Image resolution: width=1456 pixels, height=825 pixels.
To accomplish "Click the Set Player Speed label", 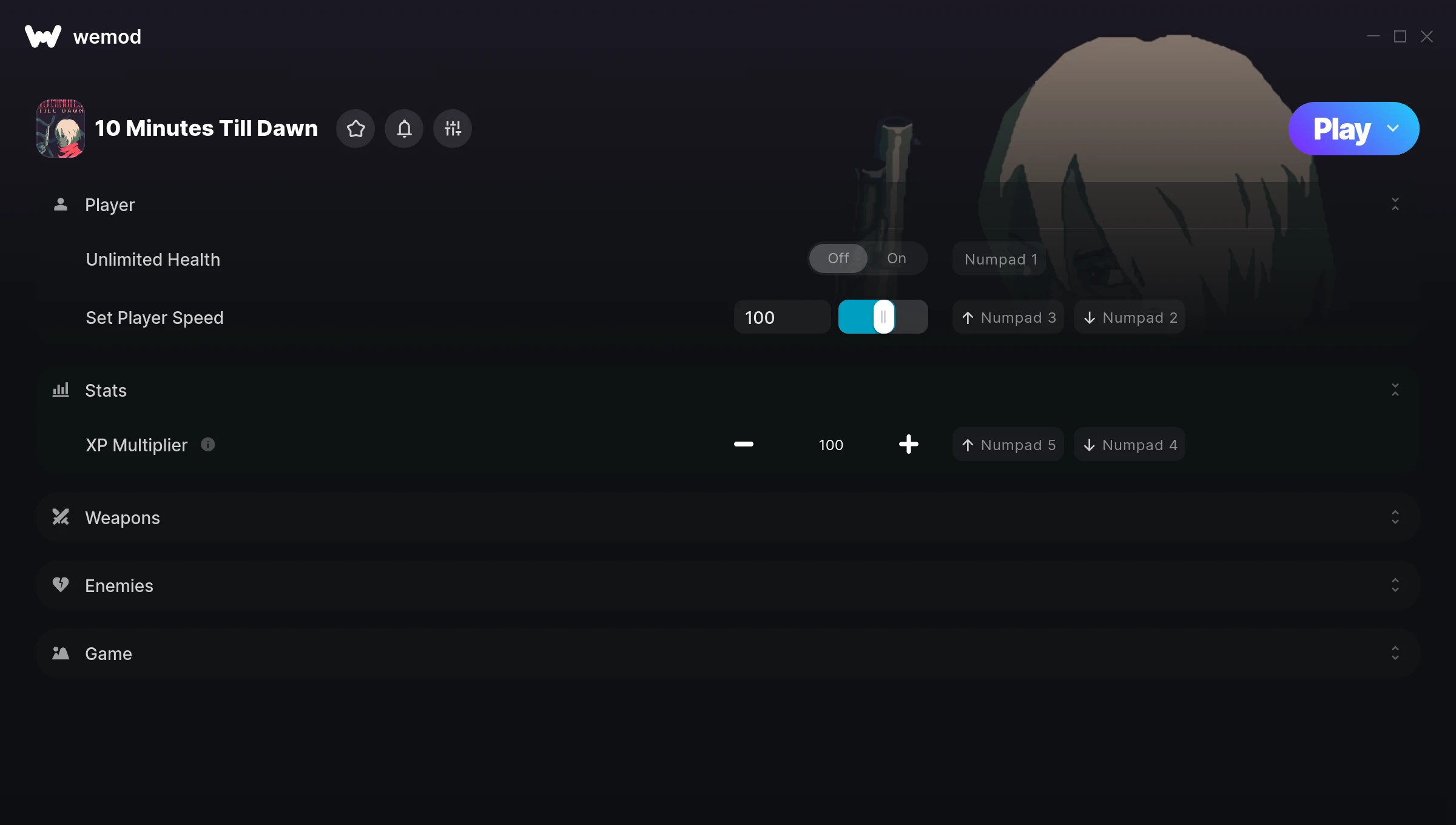I will point(155,318).
